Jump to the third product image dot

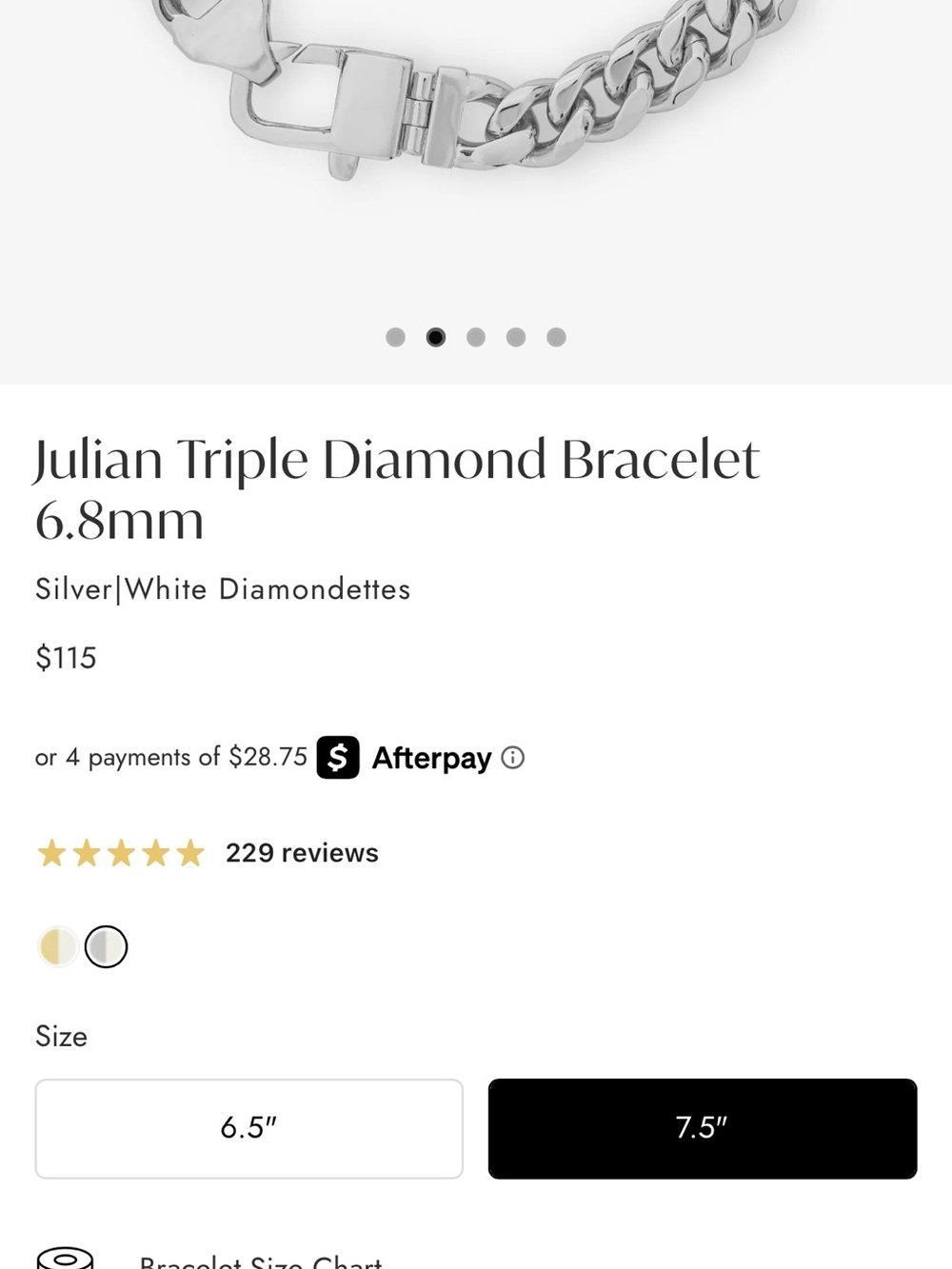pos(476,337)
